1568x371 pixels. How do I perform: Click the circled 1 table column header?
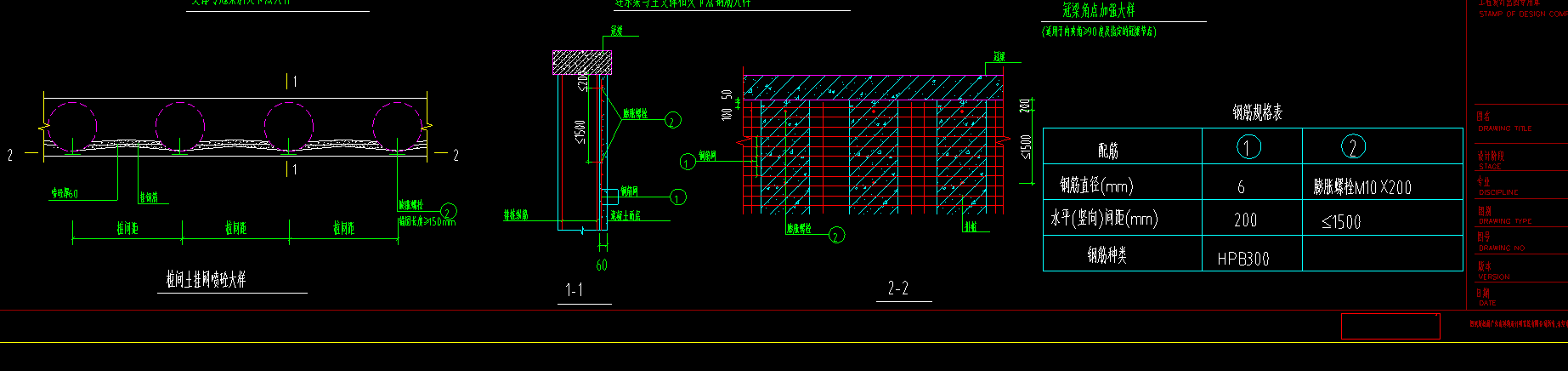click(1248, 147)
